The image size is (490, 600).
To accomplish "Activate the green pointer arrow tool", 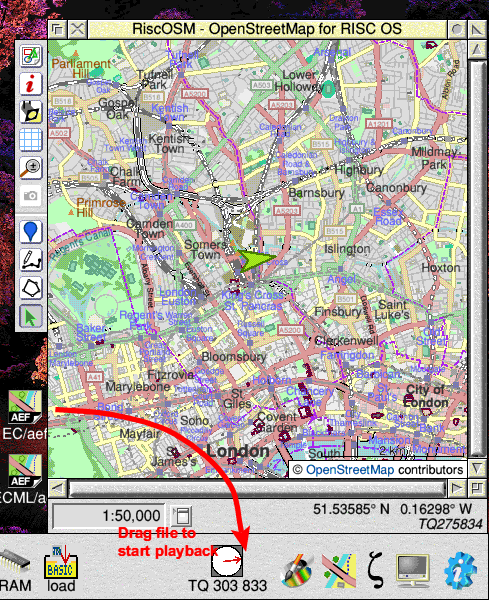I will pyautogui.click(x=31, y=316).
